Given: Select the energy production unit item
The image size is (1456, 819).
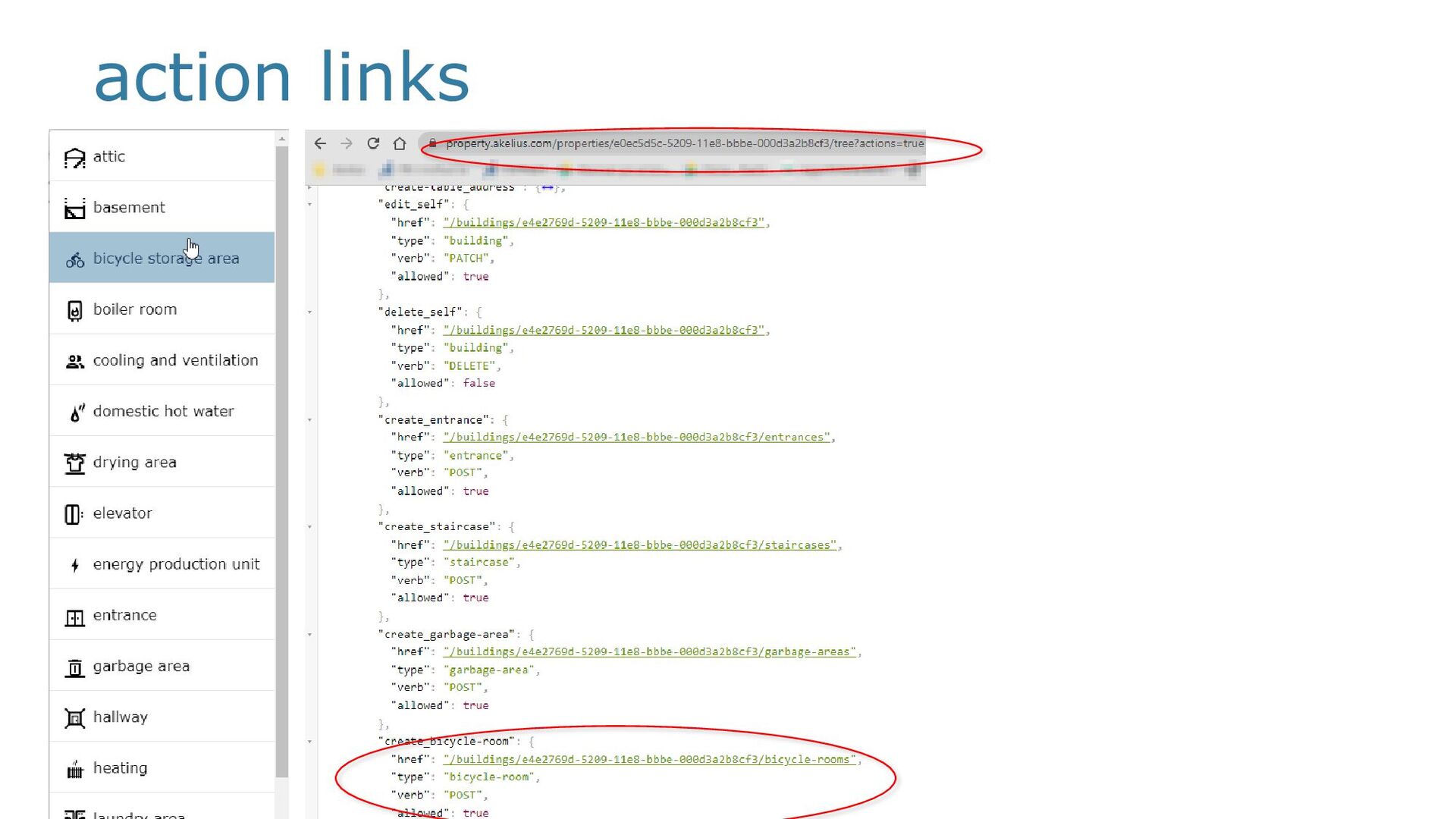Looking at the screenshot, I should 176,564.
